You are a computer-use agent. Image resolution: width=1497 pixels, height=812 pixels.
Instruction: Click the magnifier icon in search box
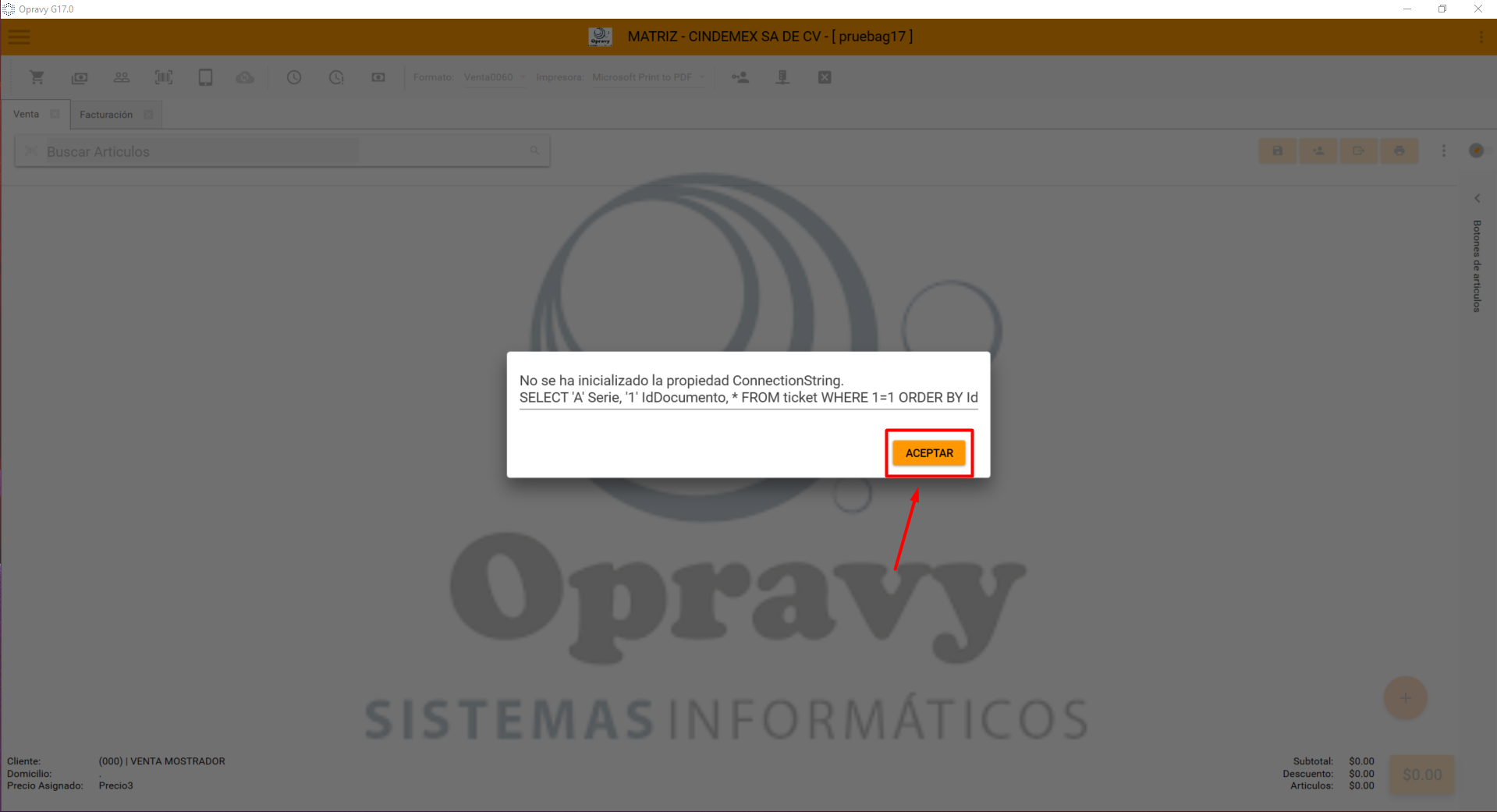coord(534,151)
